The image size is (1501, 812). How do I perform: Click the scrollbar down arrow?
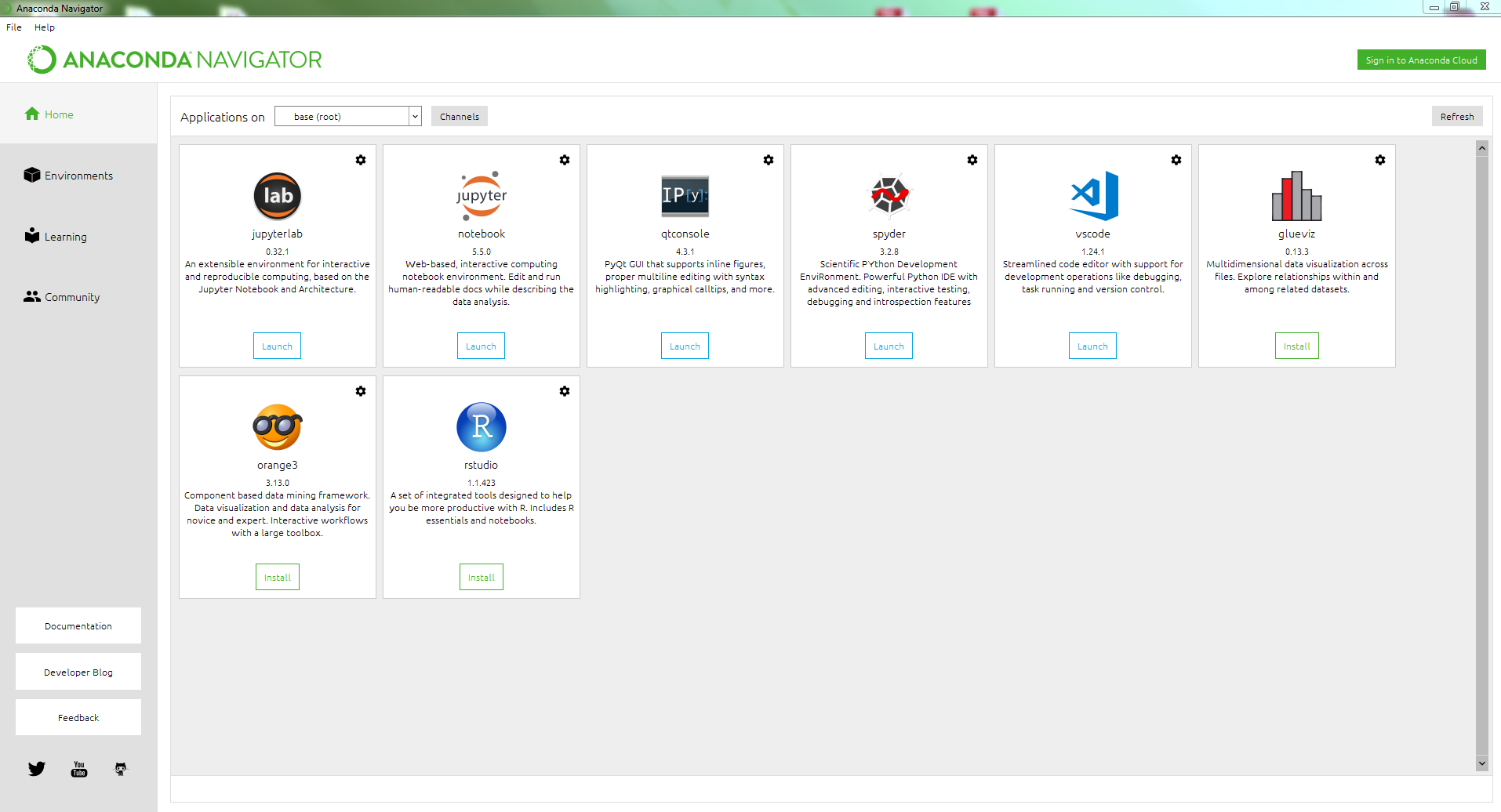point(1482,763)
